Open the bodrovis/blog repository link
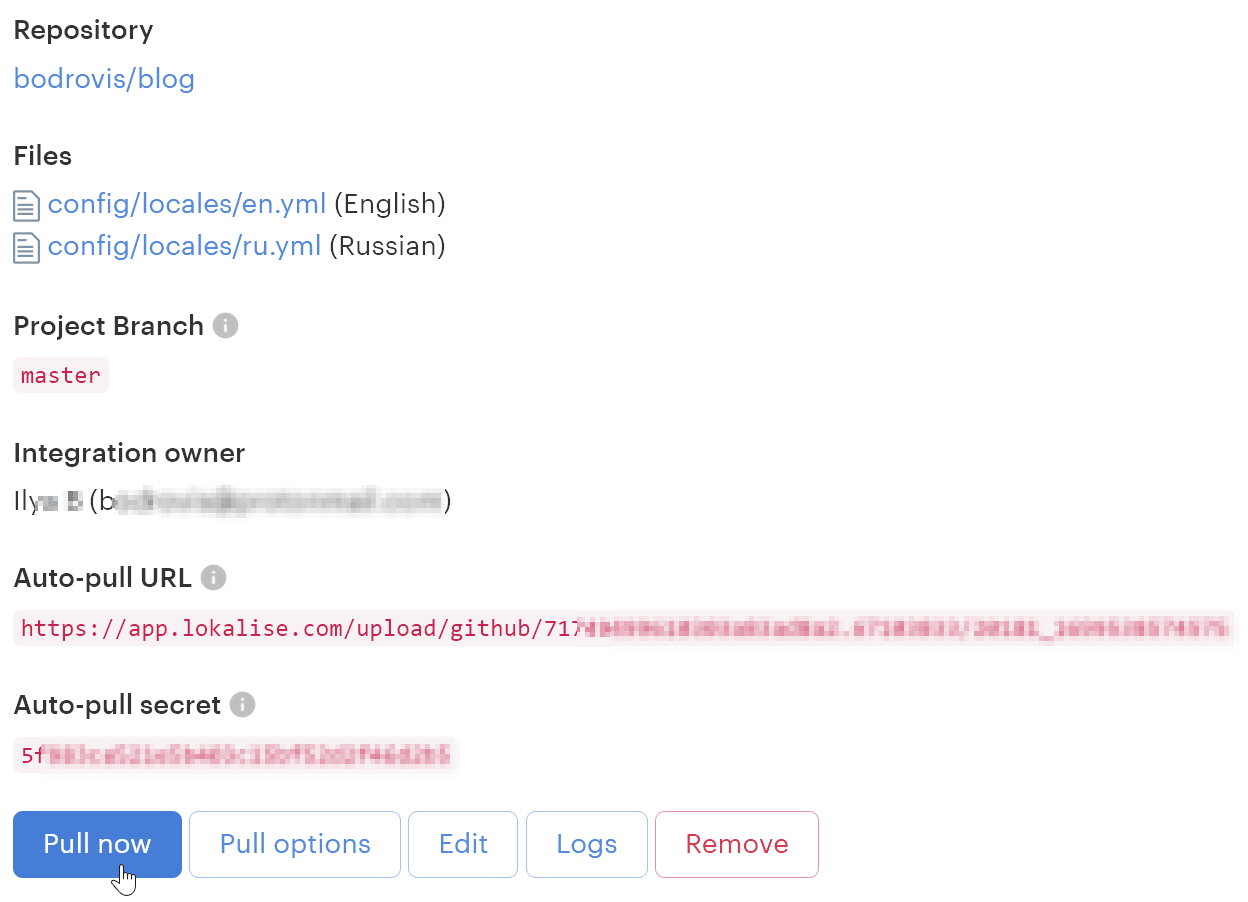1248x902 pixels. pyautogui.click(x=104, y=79)
